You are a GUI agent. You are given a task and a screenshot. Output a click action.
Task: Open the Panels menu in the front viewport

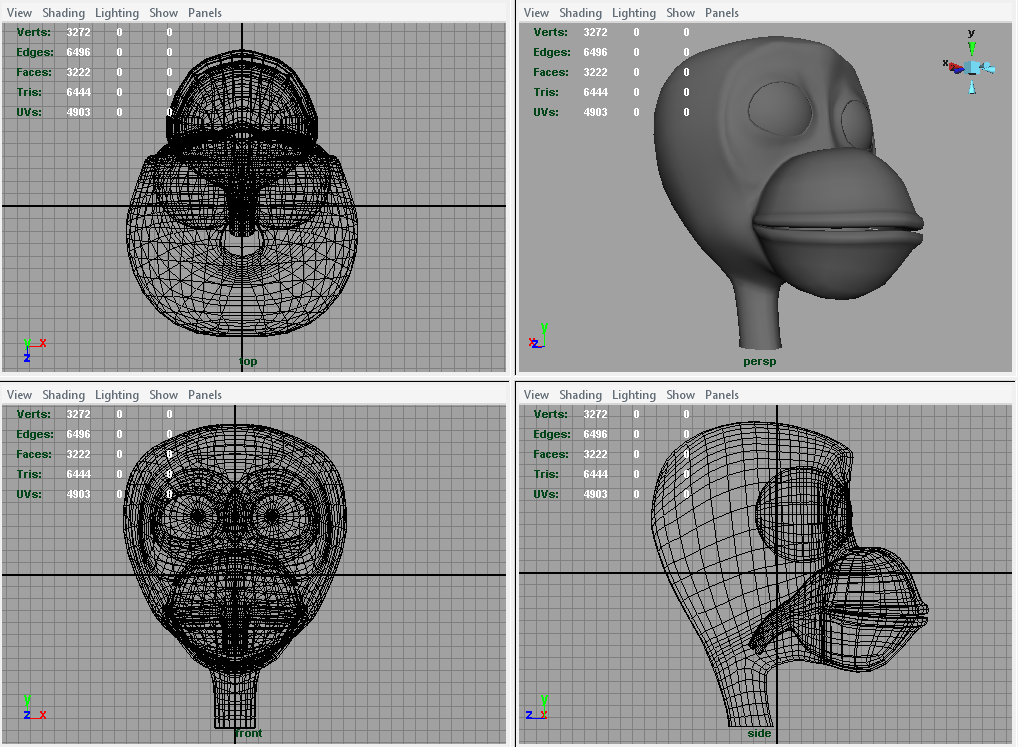(x=205, y=395)
